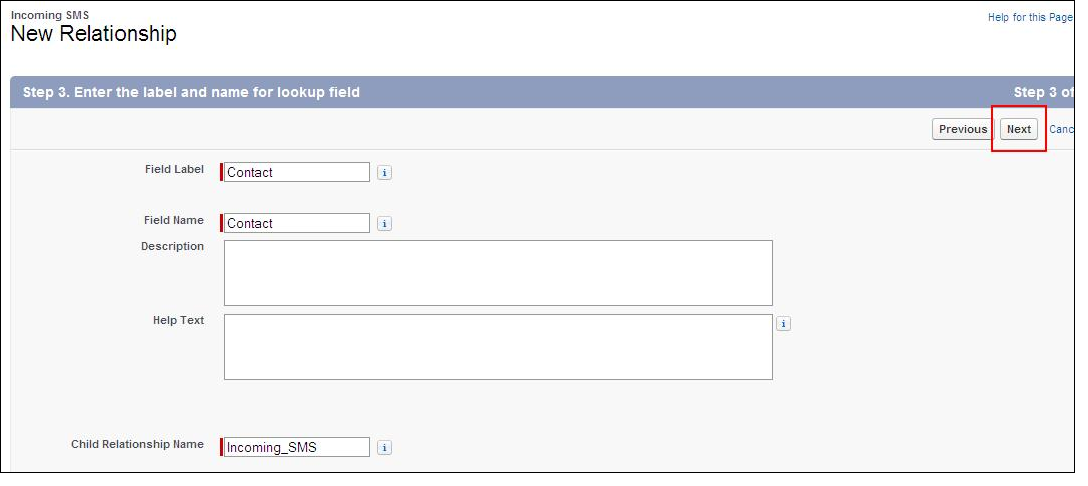1088x486 pixels.
Task: Go back with the Previous button
Action: 962,129
